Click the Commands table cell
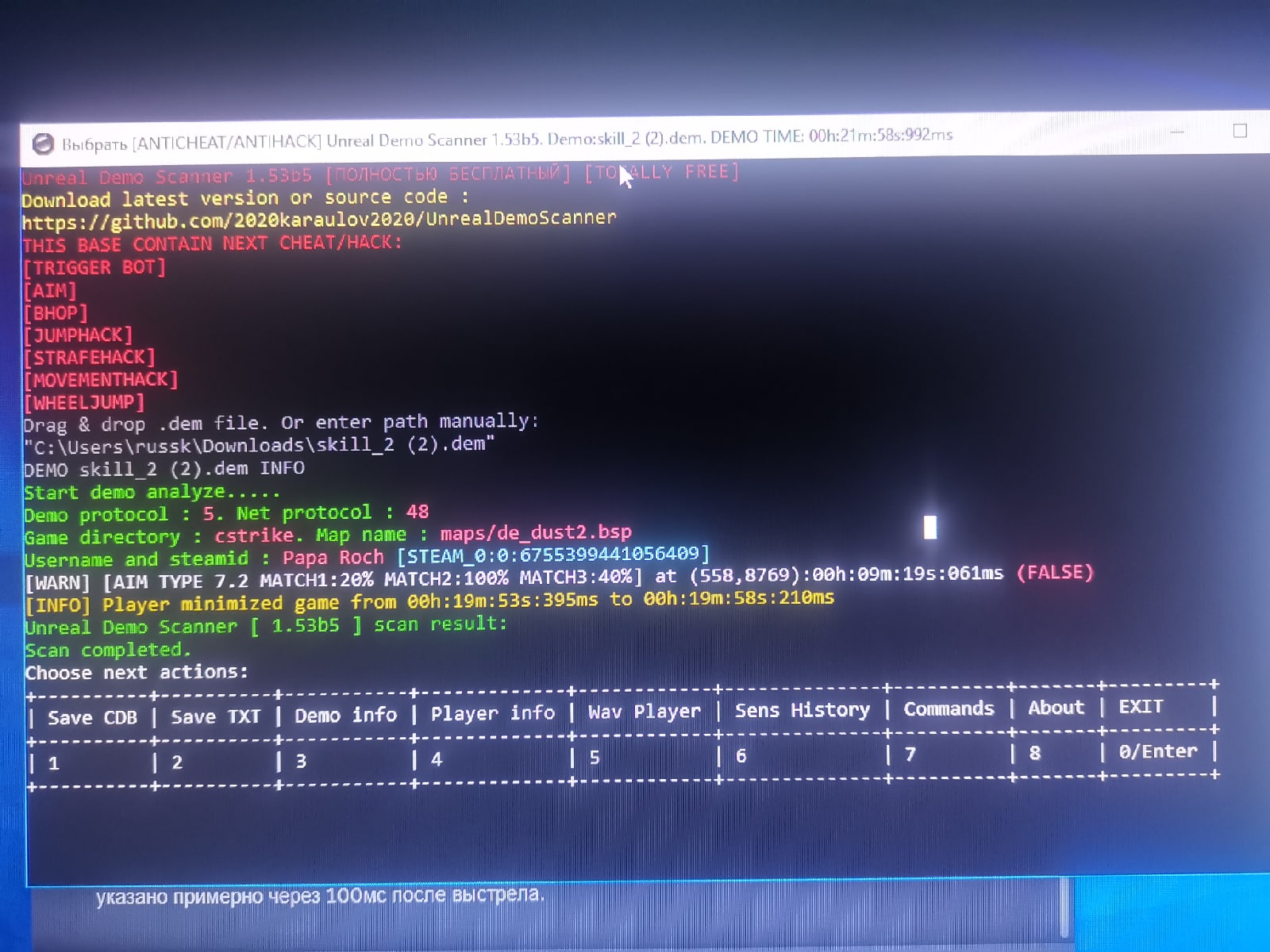 [x=949, y=708]
